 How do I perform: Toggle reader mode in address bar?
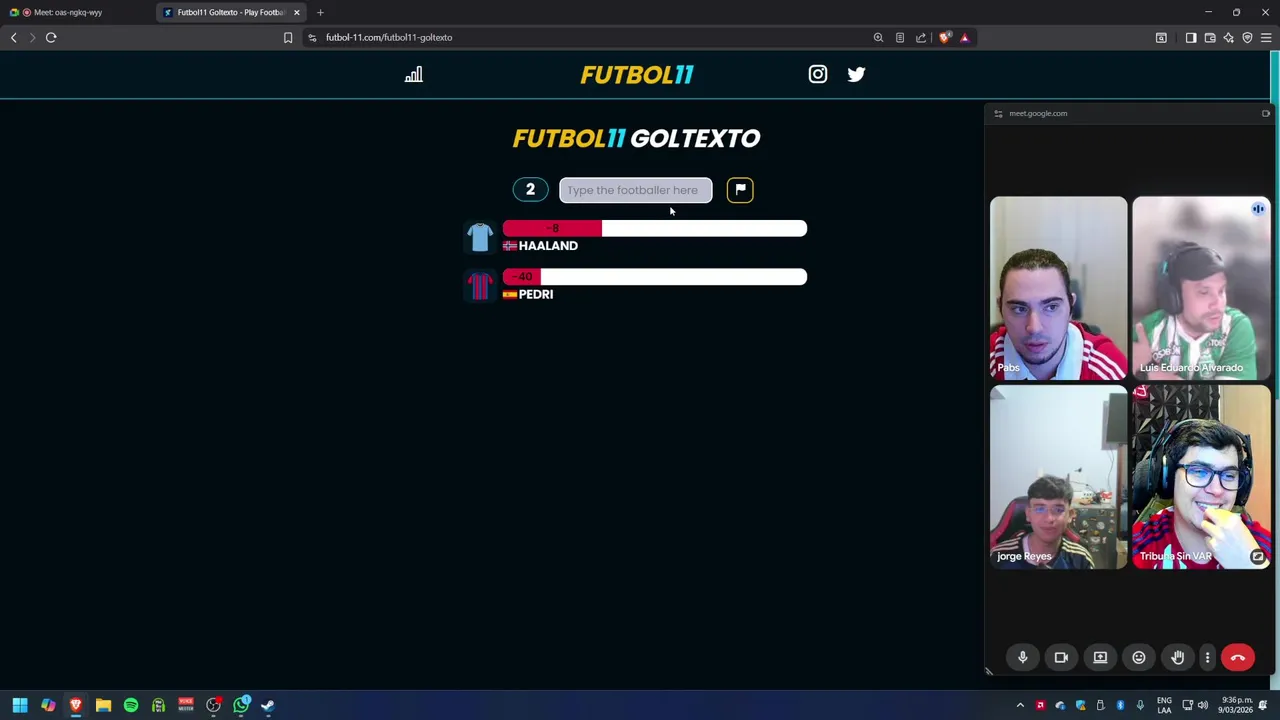900,38
